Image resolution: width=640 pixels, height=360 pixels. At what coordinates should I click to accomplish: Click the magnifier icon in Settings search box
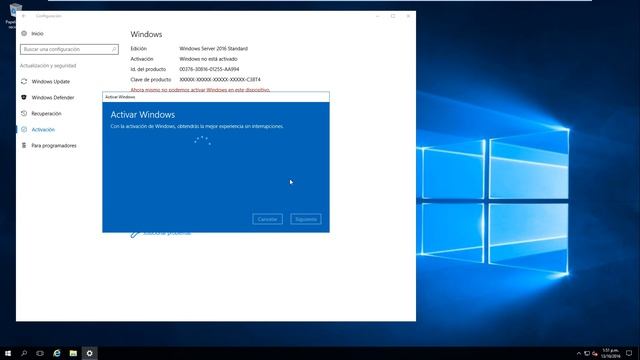point(114,49)
